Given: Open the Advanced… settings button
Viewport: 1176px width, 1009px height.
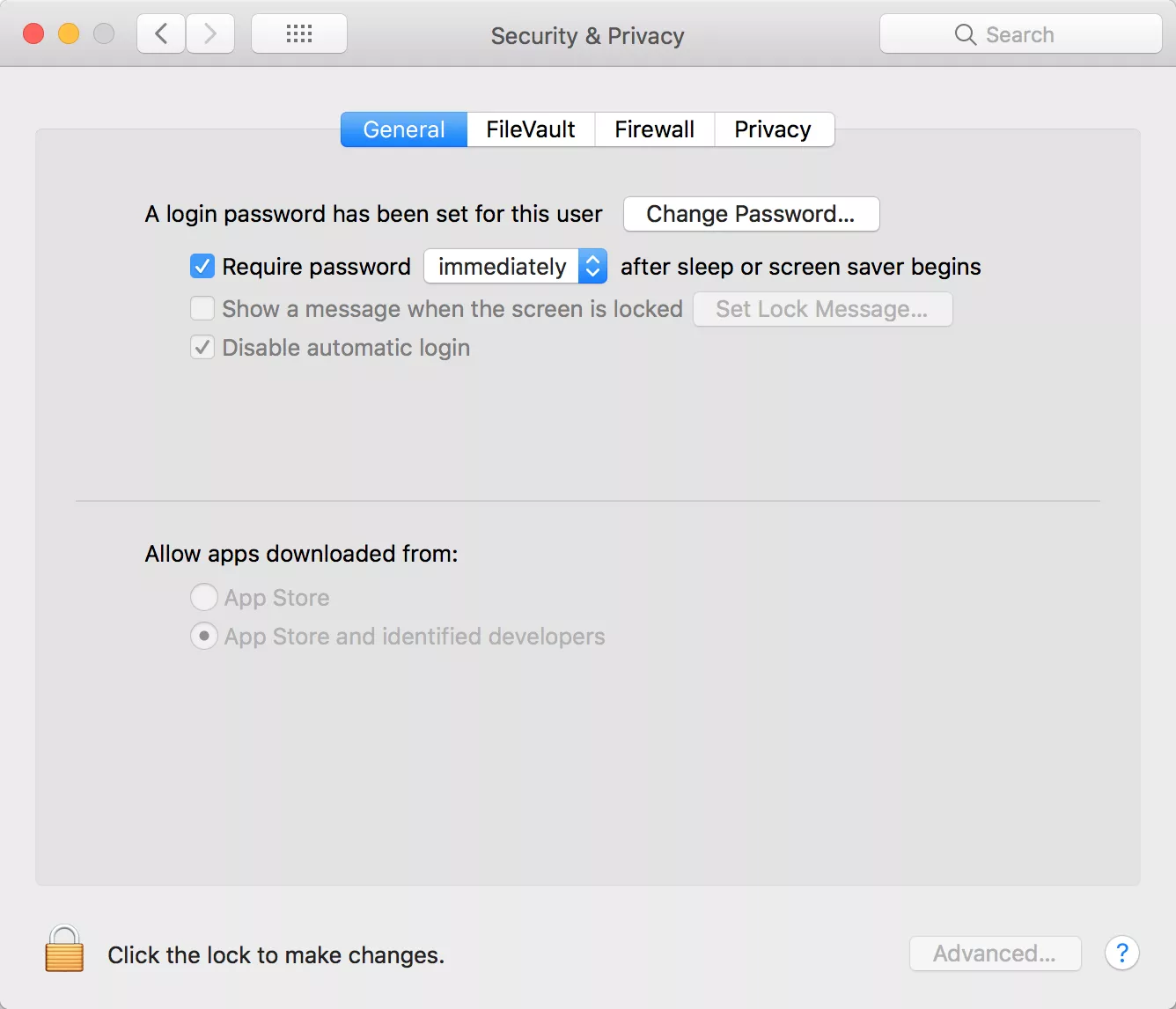Looking at the screenshot, I should pyautogui.click(x=995, y=954).
